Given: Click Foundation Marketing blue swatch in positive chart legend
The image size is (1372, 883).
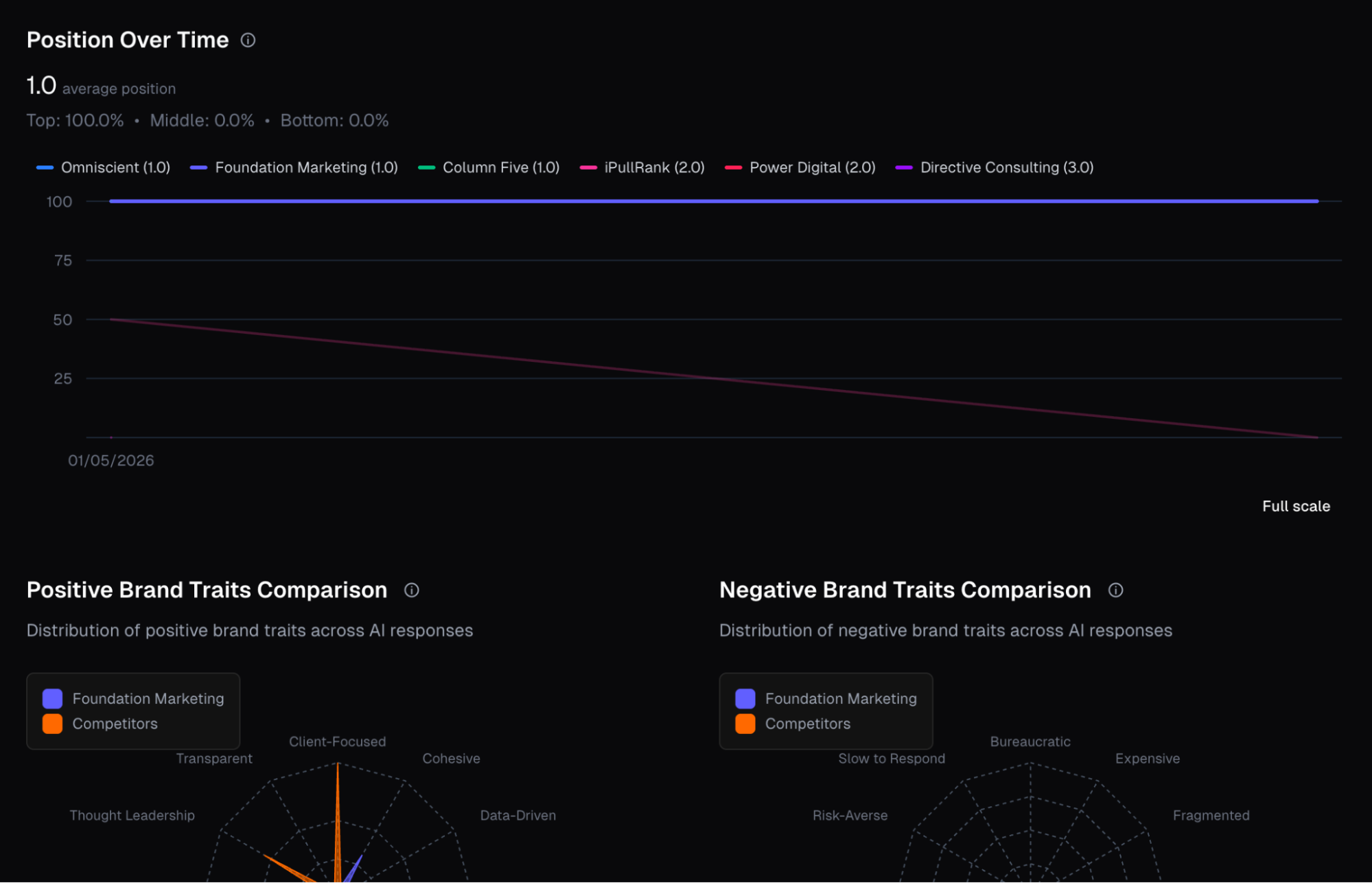Looking at the screenshot, I should coord(52,698).
